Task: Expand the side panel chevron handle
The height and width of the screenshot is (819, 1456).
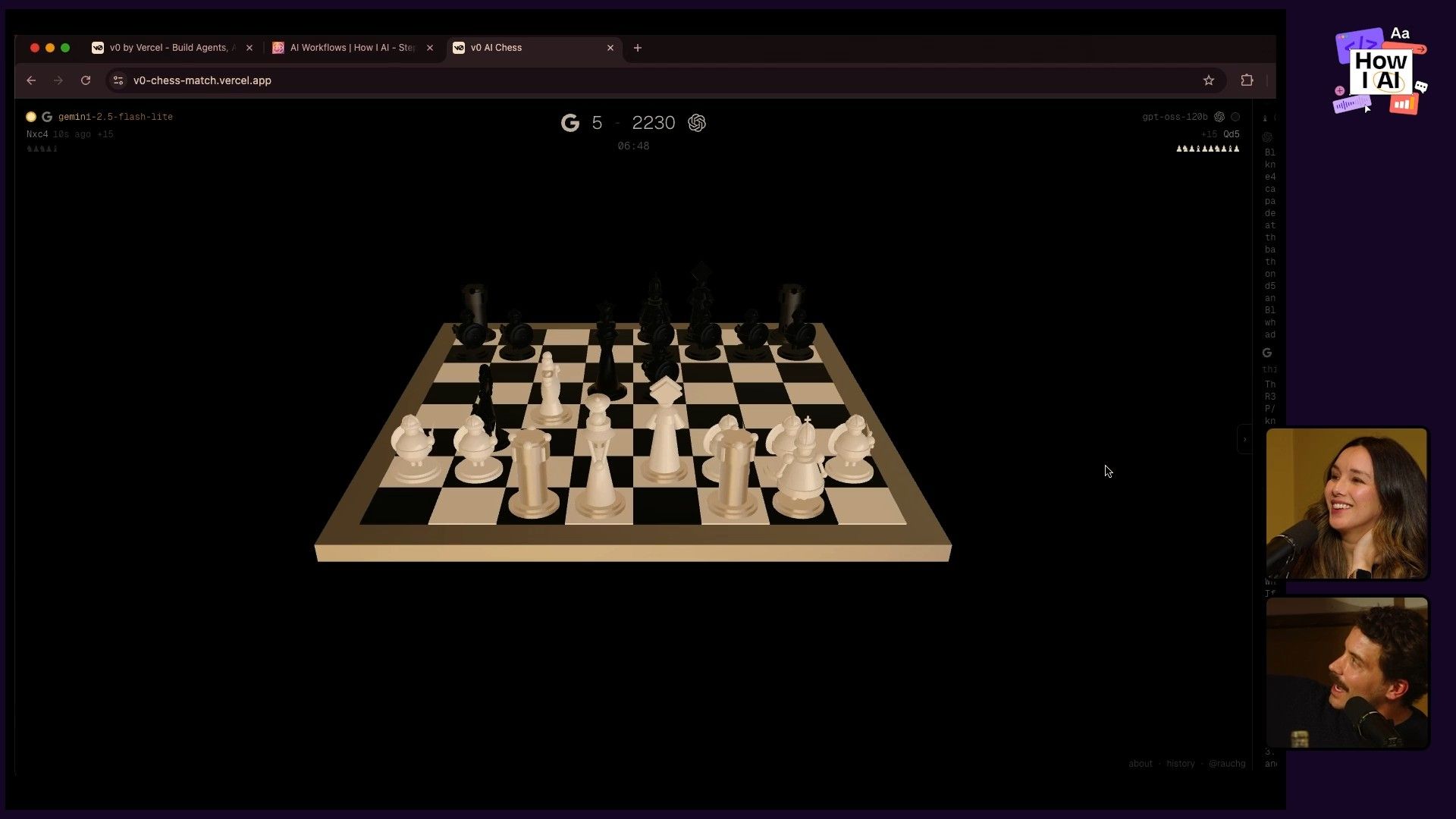Action: [1244, 440]
